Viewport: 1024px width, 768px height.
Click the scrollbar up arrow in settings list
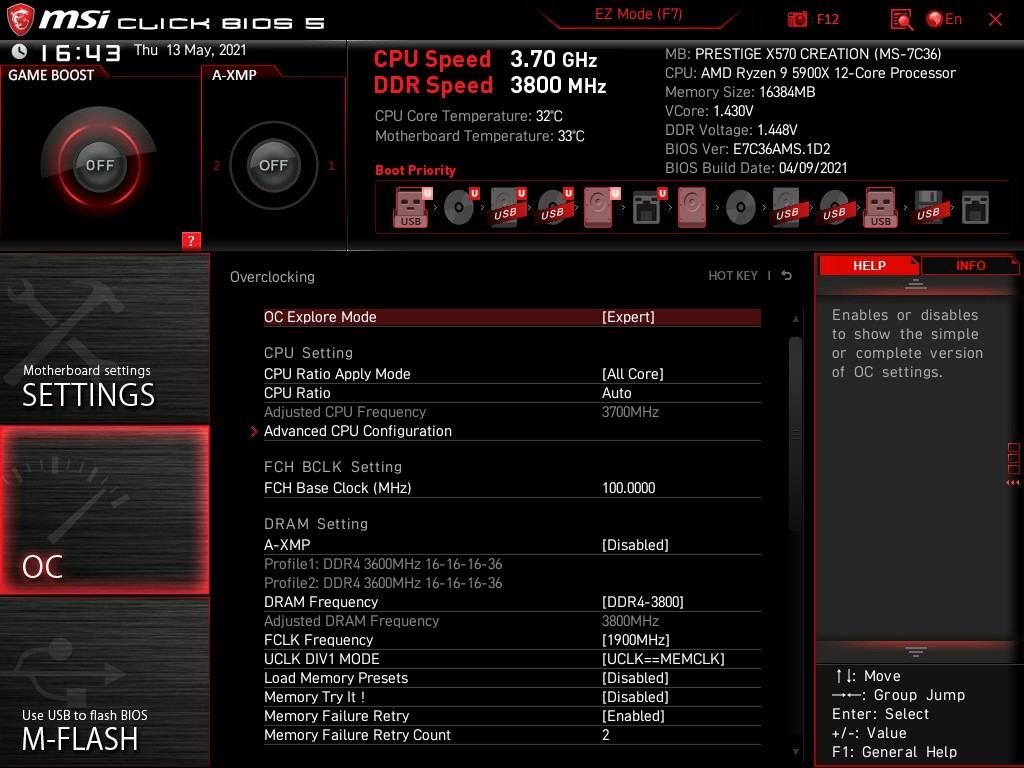(x=795, y=319)
